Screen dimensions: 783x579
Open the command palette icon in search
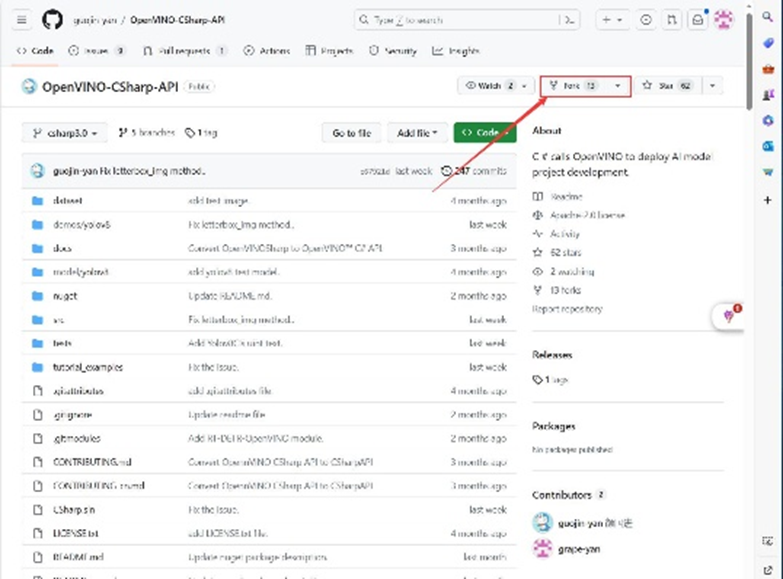[x=569, y=20]
